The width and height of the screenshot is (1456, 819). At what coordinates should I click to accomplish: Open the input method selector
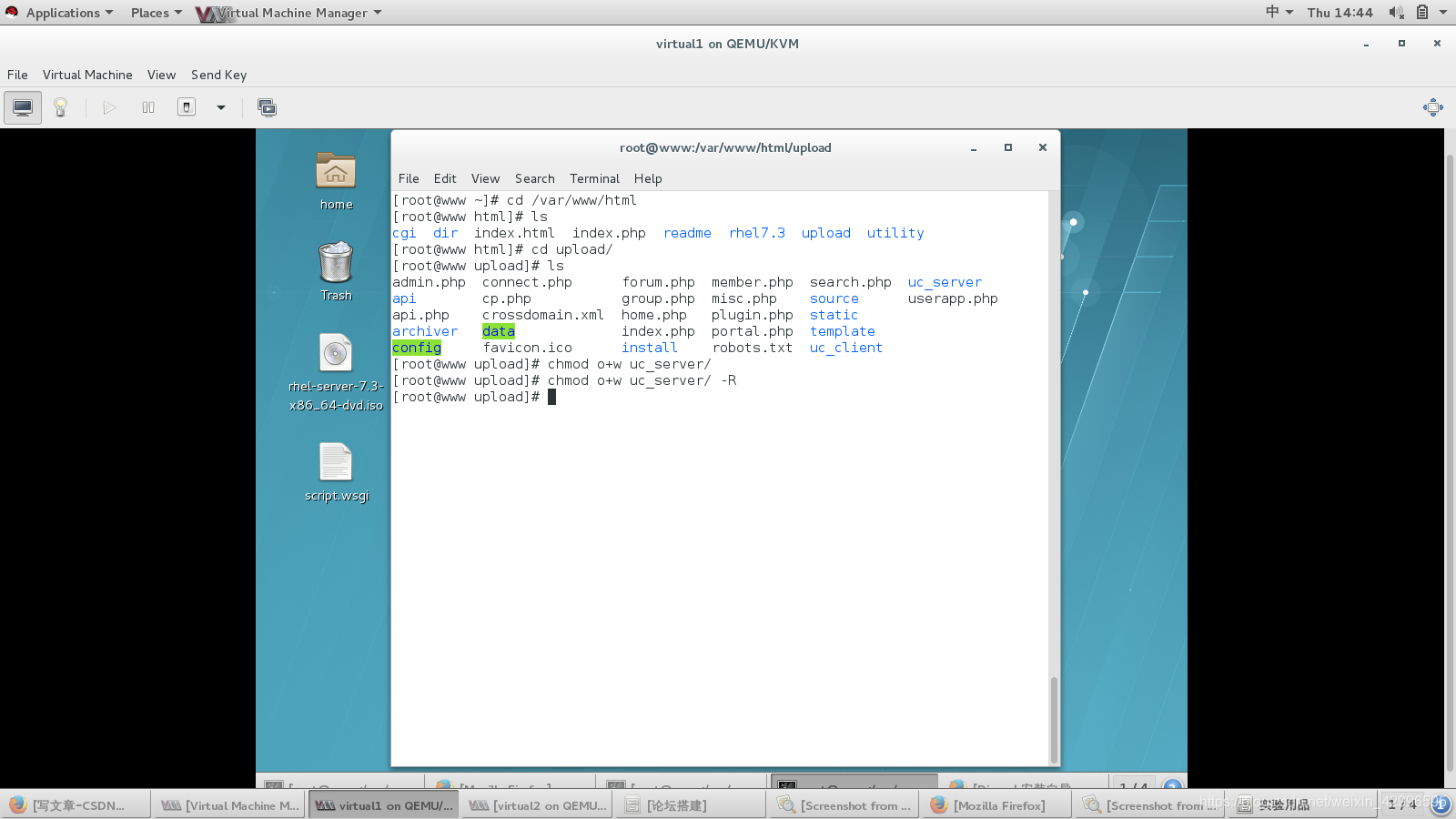pyautogui.click(x=1279, y=12)
